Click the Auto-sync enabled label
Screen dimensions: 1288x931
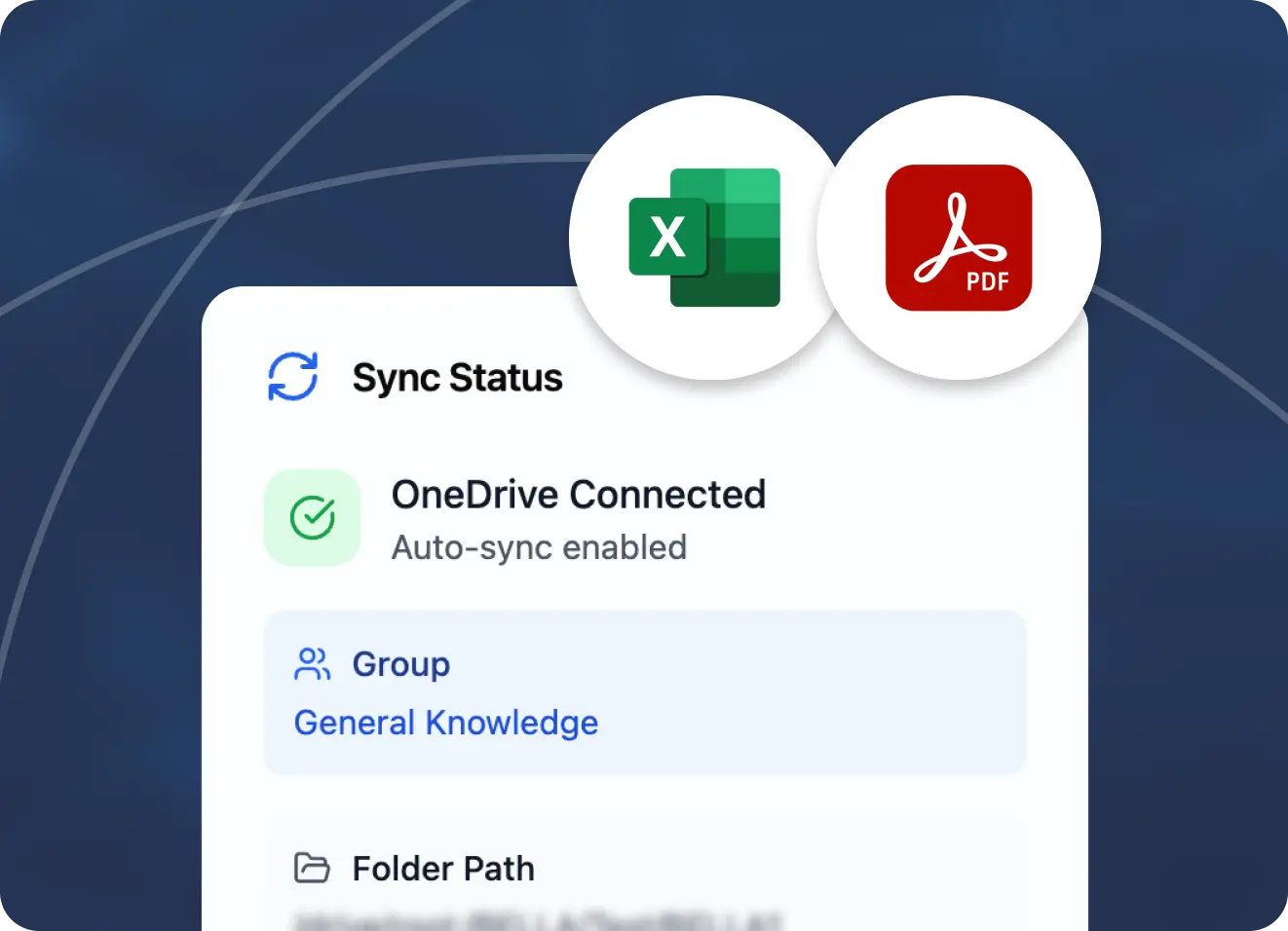coord(539,547)
